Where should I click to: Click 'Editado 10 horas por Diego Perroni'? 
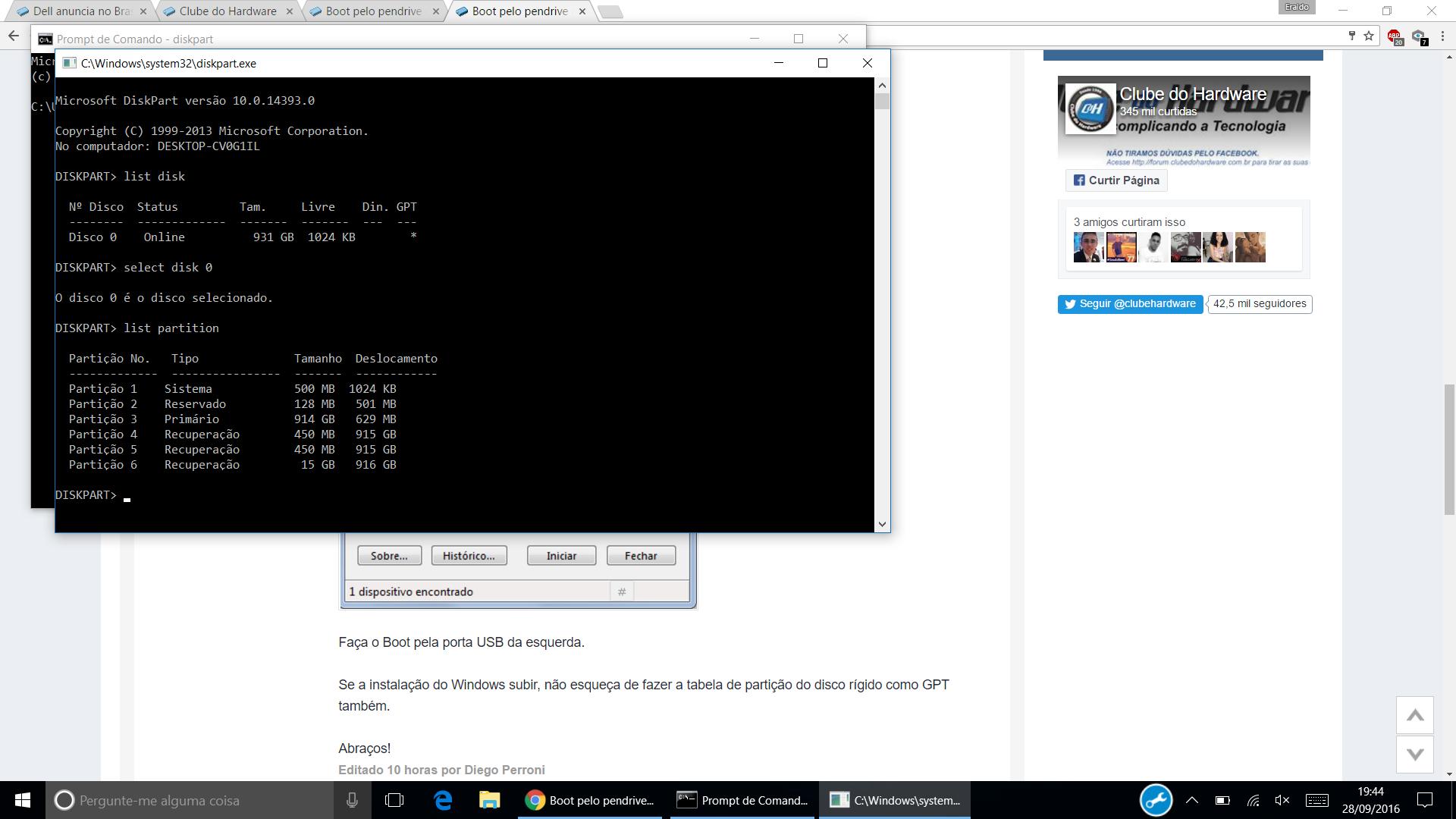point(441,770)
